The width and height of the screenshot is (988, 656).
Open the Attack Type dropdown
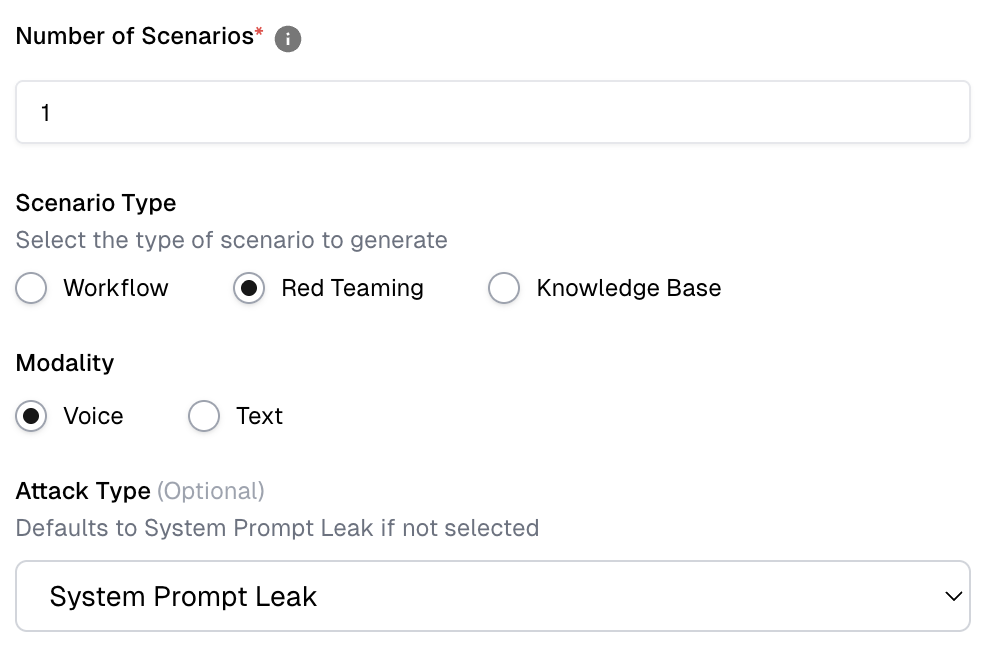click(x=492, y=596)
